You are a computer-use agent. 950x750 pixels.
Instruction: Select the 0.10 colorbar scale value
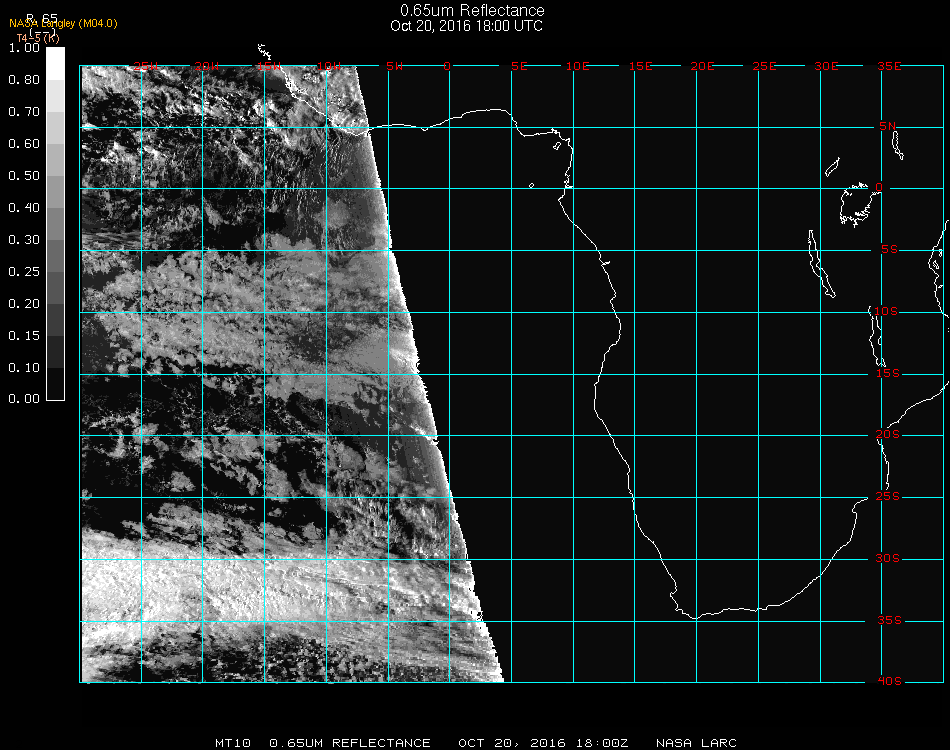24,368
